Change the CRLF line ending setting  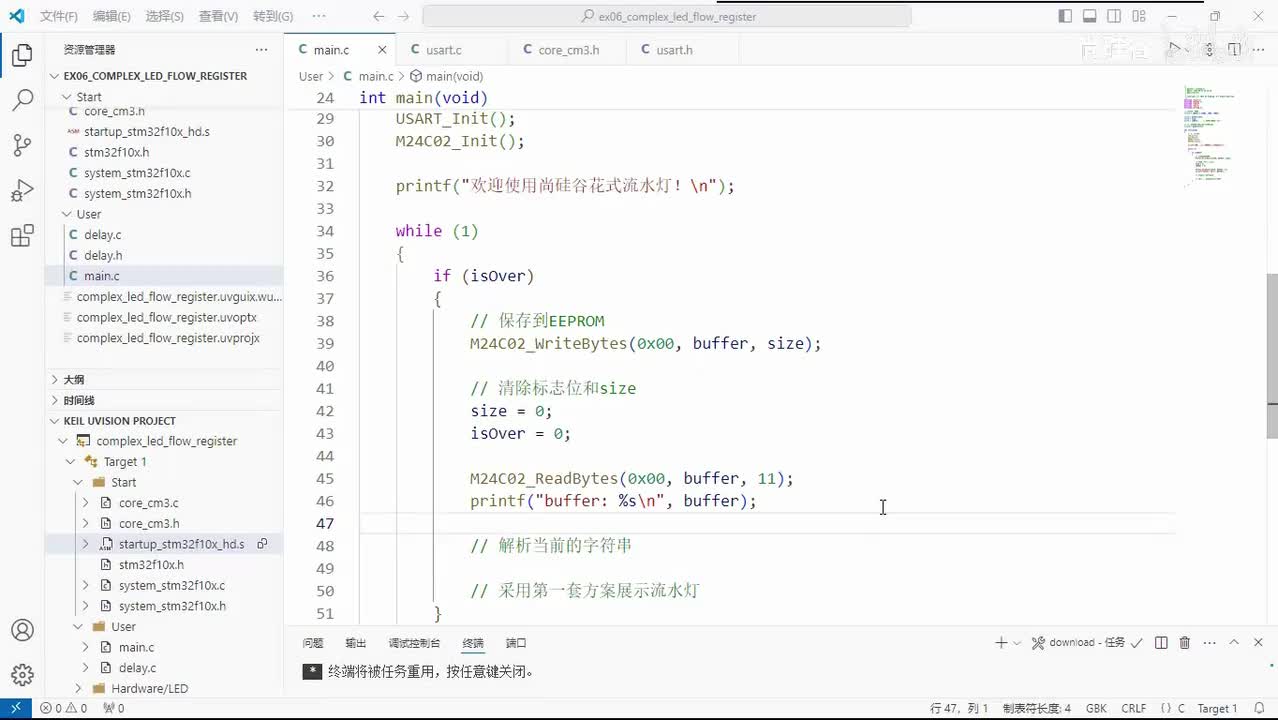pyautogui.click(x=1134, y=708)
